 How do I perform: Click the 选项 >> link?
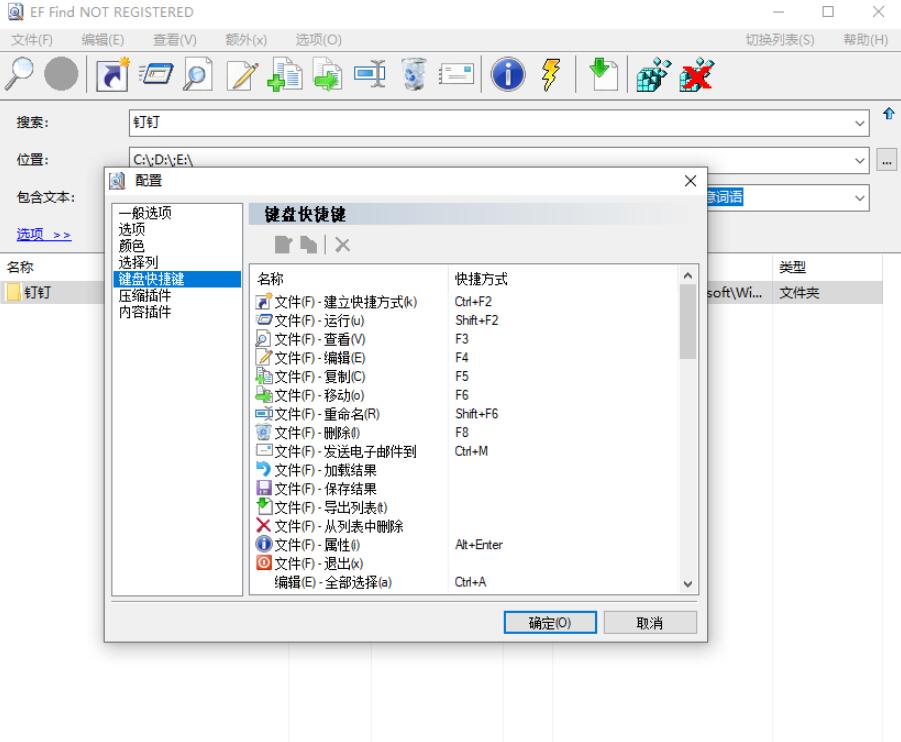click(x=44, y=234)
